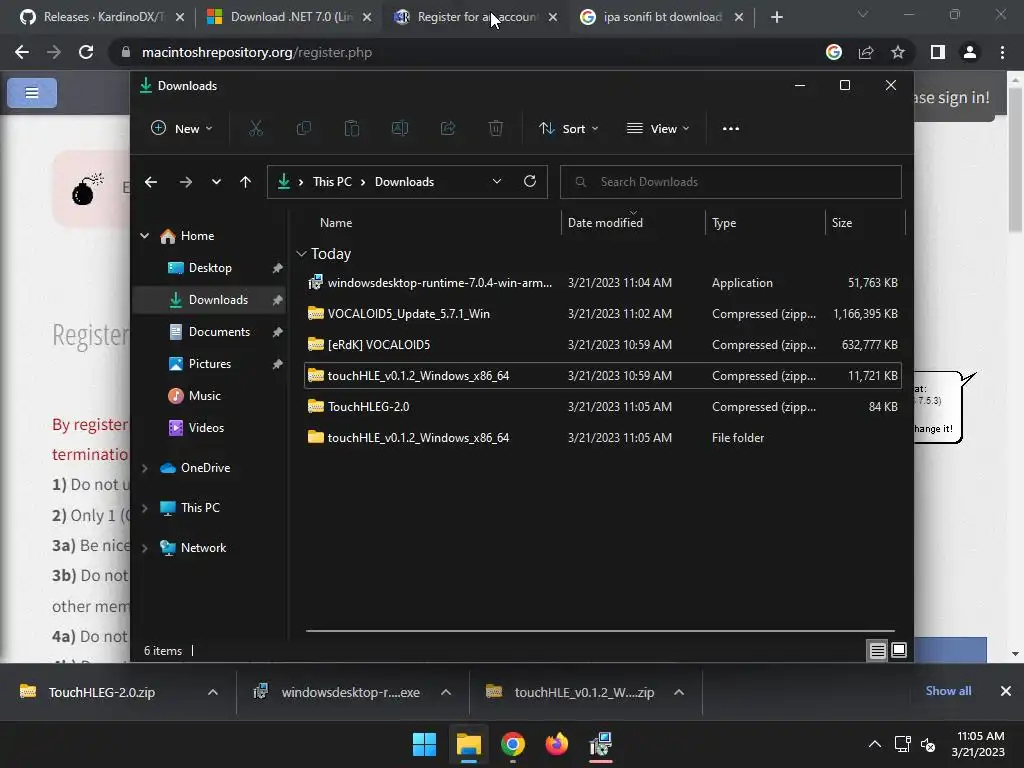Click Show all downloads link

point(948,691)
